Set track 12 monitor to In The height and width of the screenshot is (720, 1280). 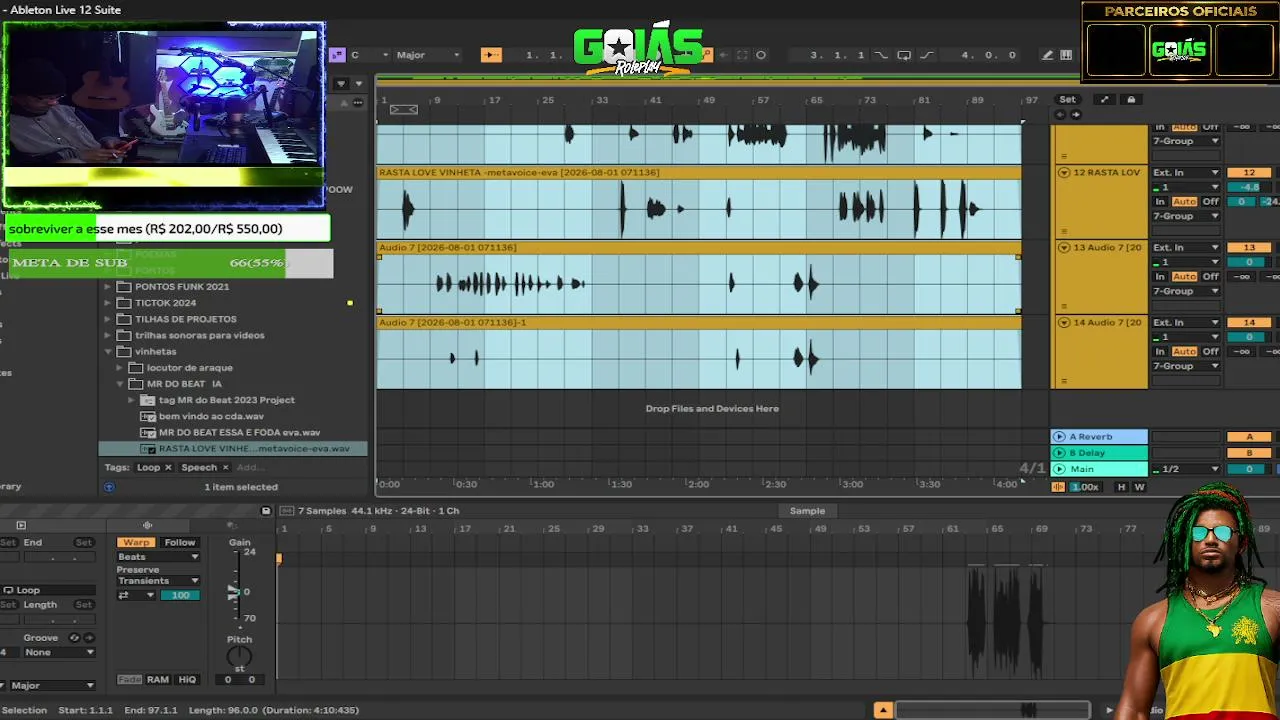1160,201
